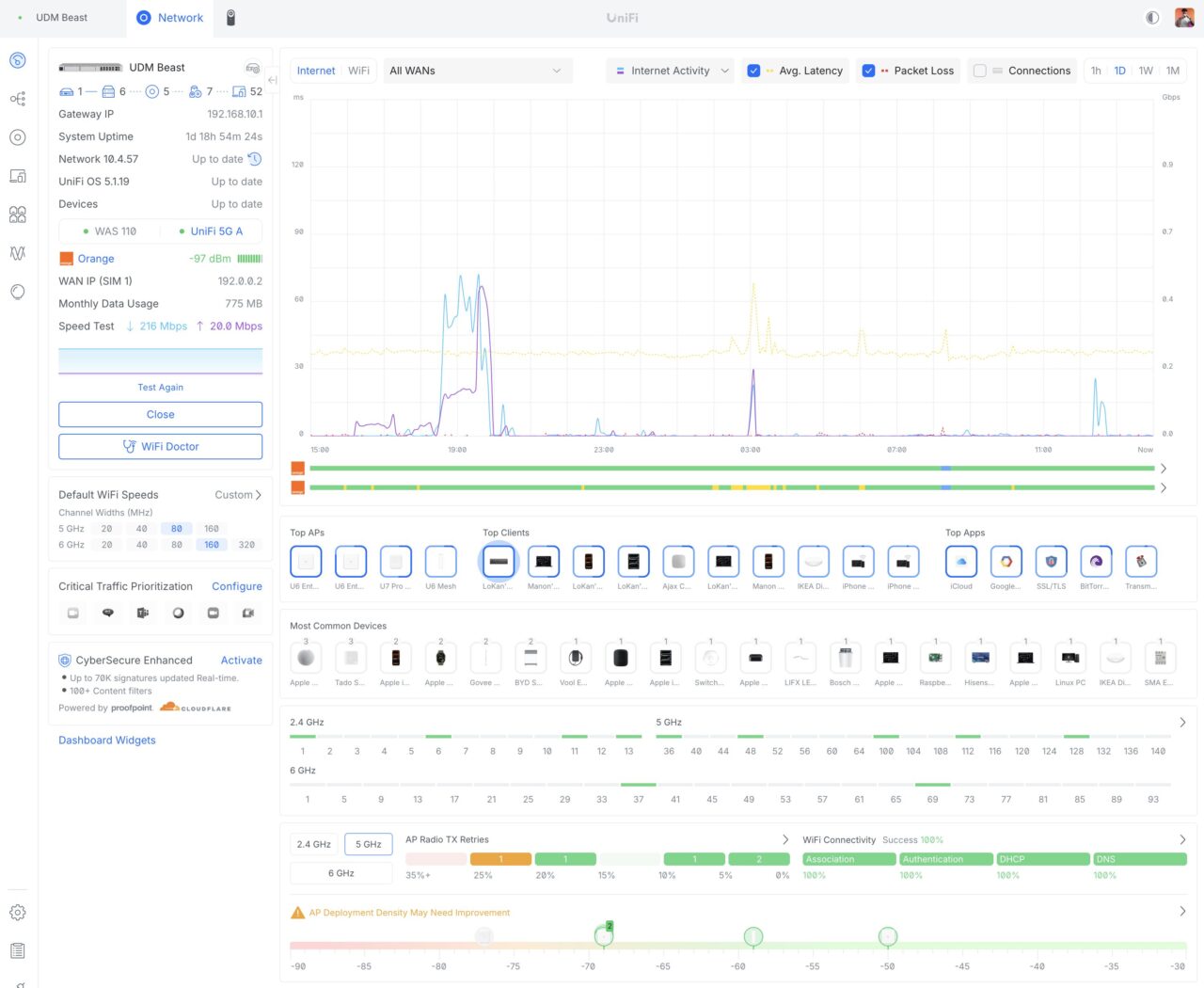
Task: Select the iCloud top app icon
Action: [x=961, y=562]
